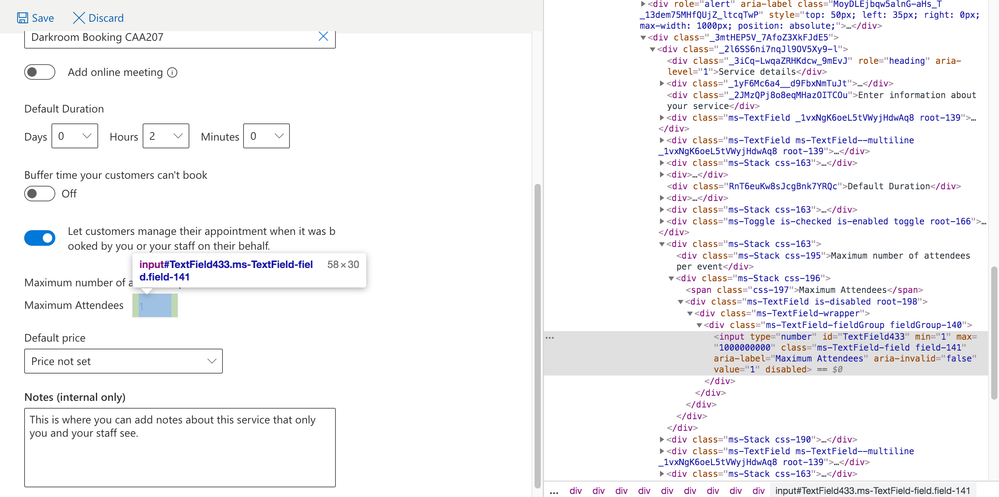The height and width of the screenshot is (497, 999).
Task: Collapse the ms-Stack css-196 div node
Action: coord(671,278)
